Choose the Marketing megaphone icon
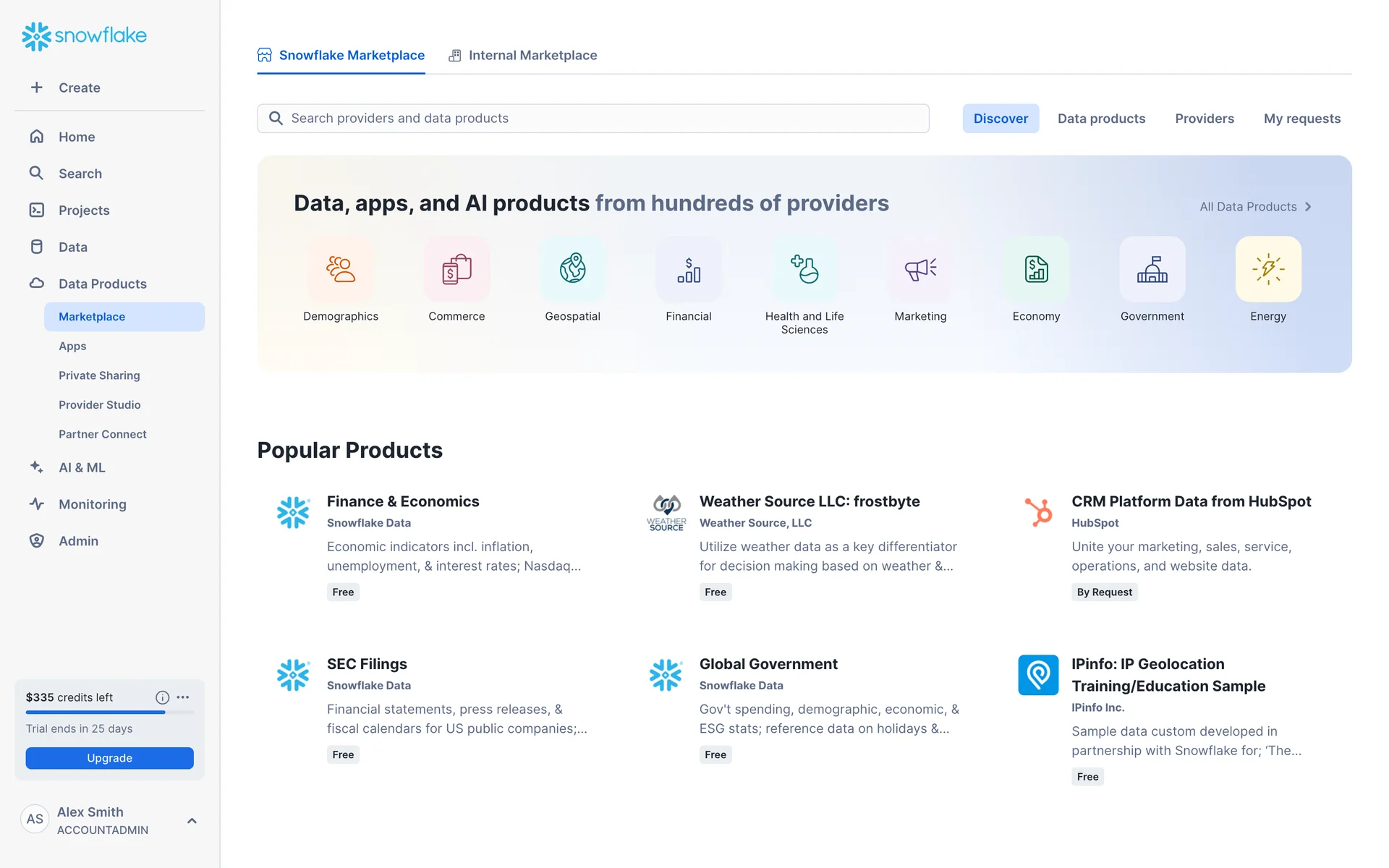The image size is (1389, 868). tap(920, 269)
